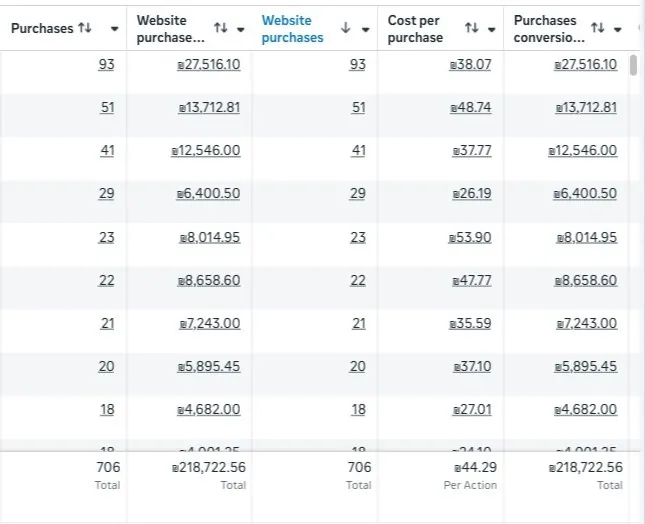Open cost per purchase ₪26.19

point(472,194)
